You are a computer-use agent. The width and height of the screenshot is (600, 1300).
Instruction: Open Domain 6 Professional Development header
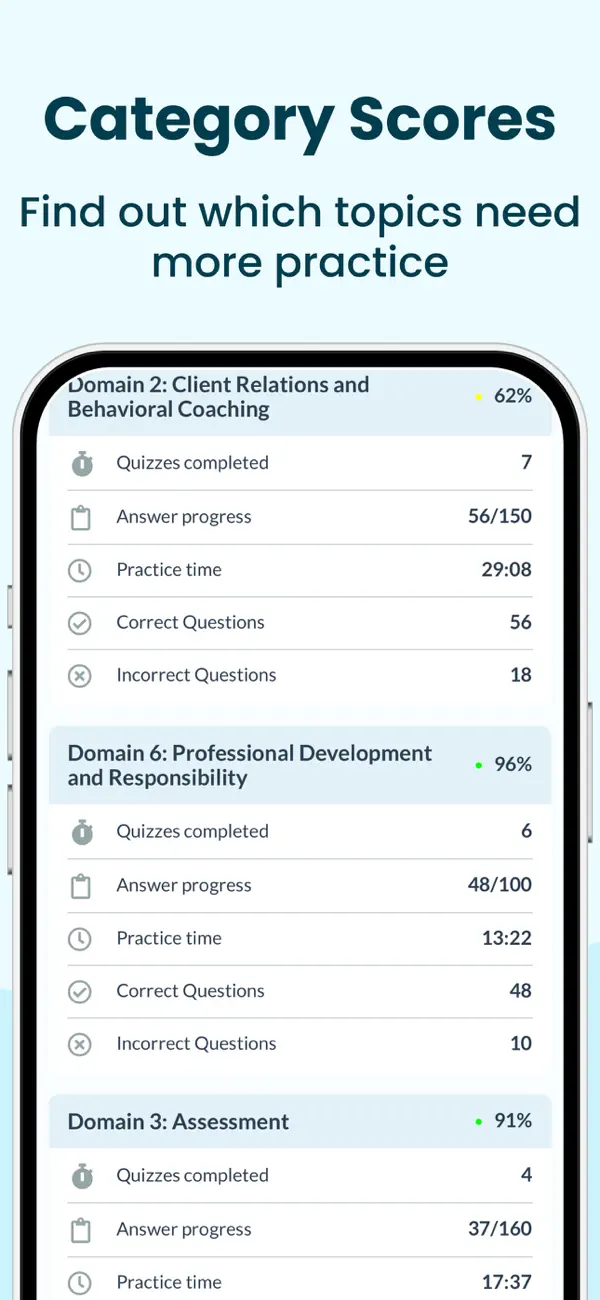(300, 765)
